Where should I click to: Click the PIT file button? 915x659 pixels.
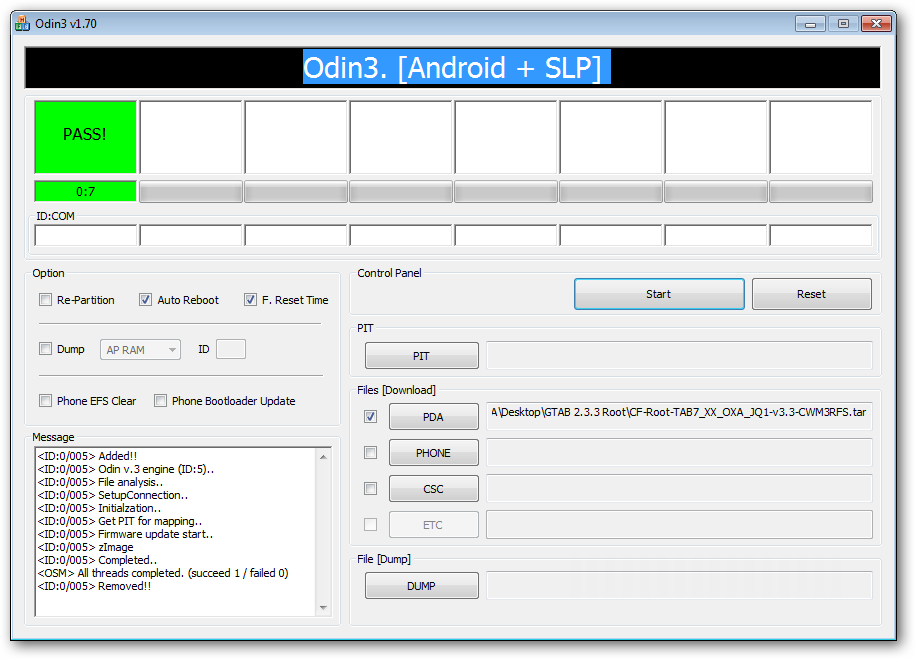point(421,356)
